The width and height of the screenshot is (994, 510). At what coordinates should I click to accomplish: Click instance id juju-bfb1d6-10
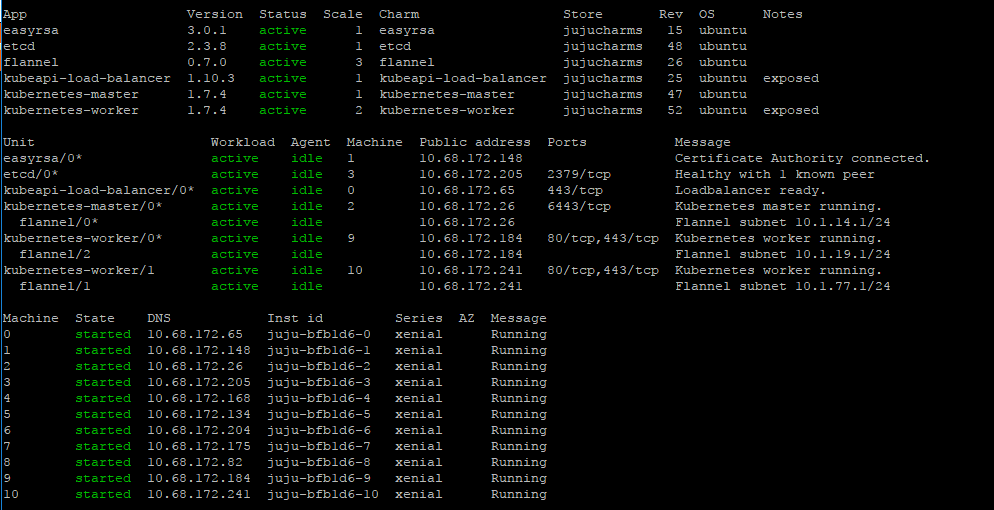[x=323, y=494]
